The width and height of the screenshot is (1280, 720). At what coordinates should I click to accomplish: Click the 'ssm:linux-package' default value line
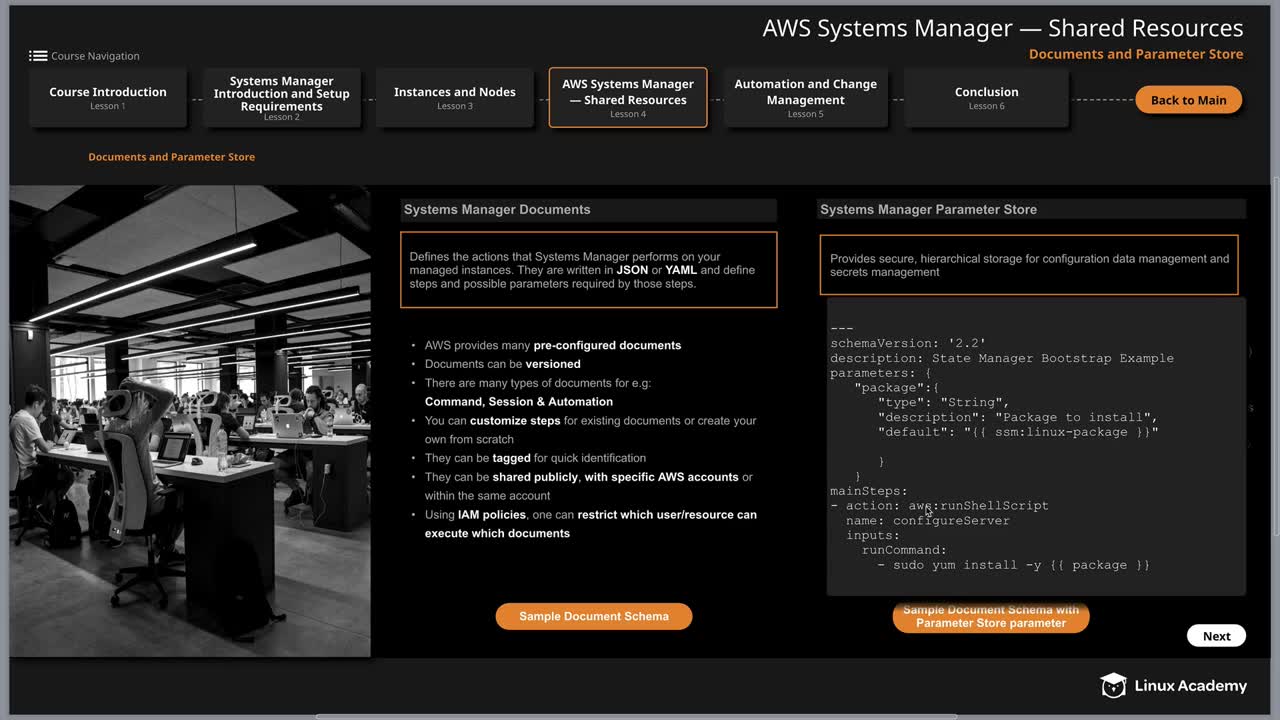tap(1018, 432)
